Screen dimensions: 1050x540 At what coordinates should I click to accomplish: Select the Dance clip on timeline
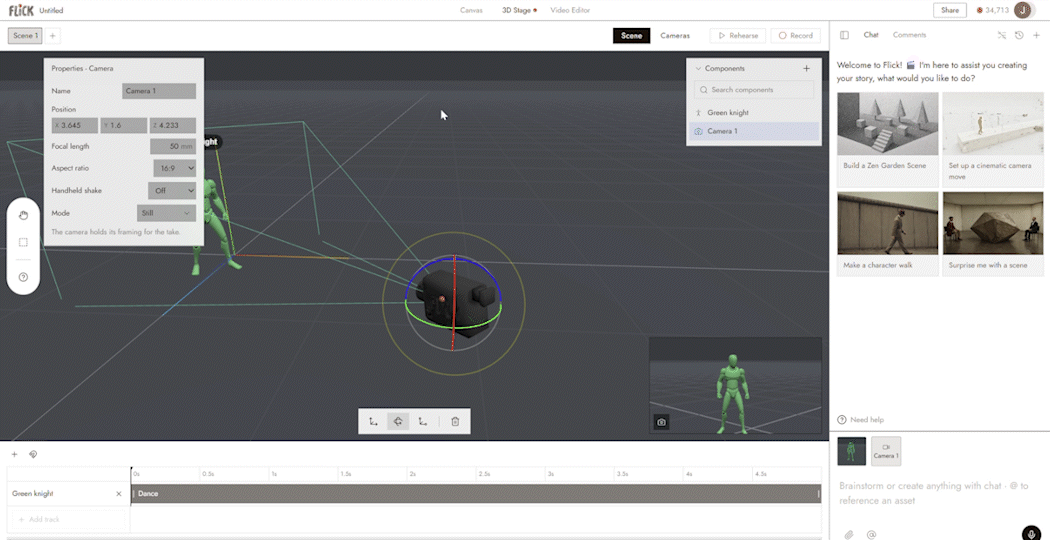tap(475, 494)
